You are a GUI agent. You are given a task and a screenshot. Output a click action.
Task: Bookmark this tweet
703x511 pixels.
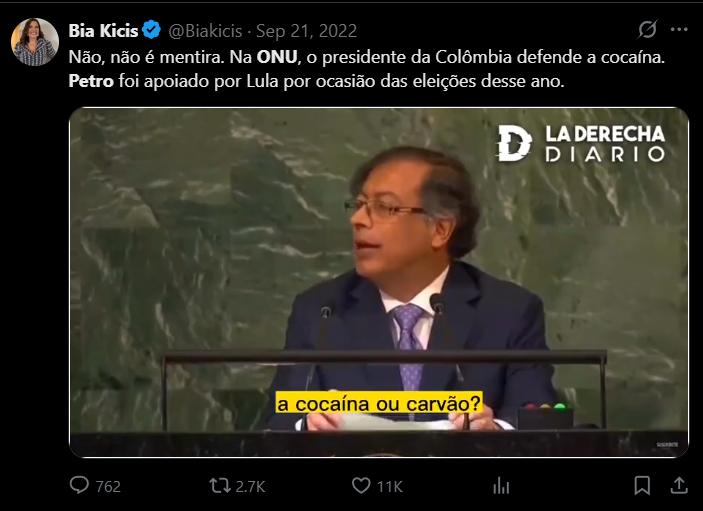[x=642, y=485]
